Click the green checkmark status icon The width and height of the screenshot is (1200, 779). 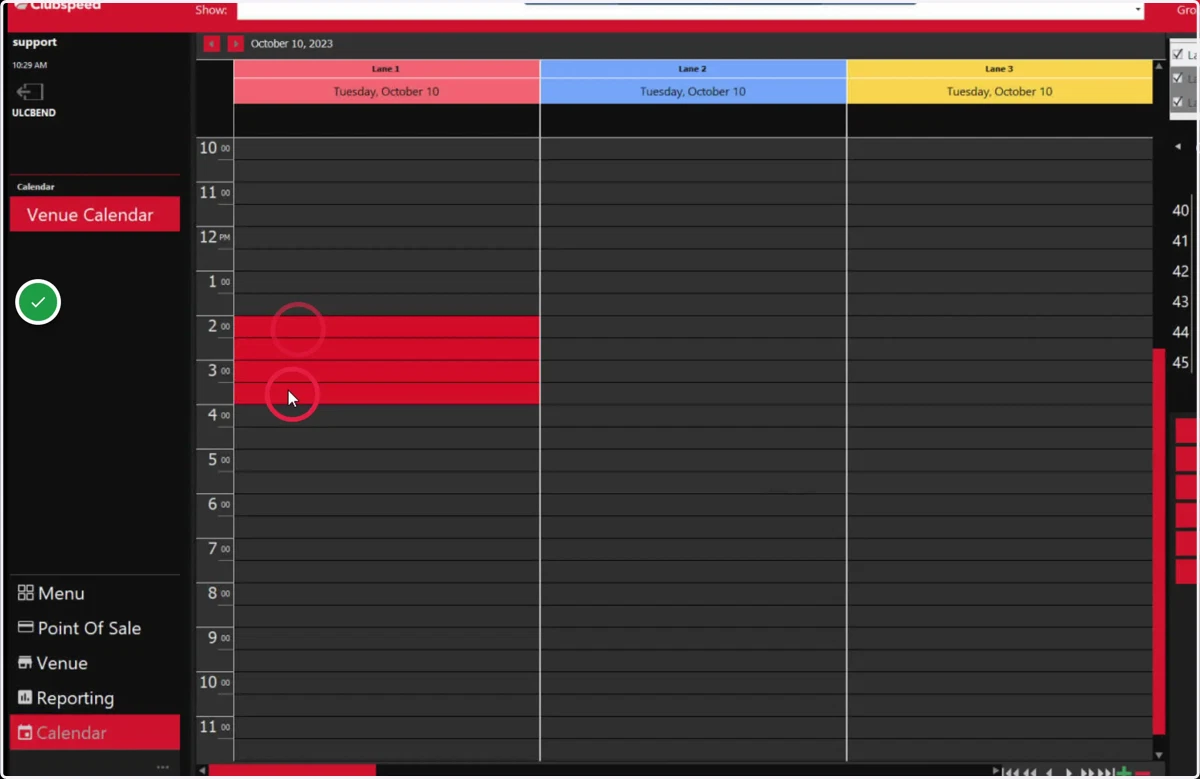tap(38, 302)
